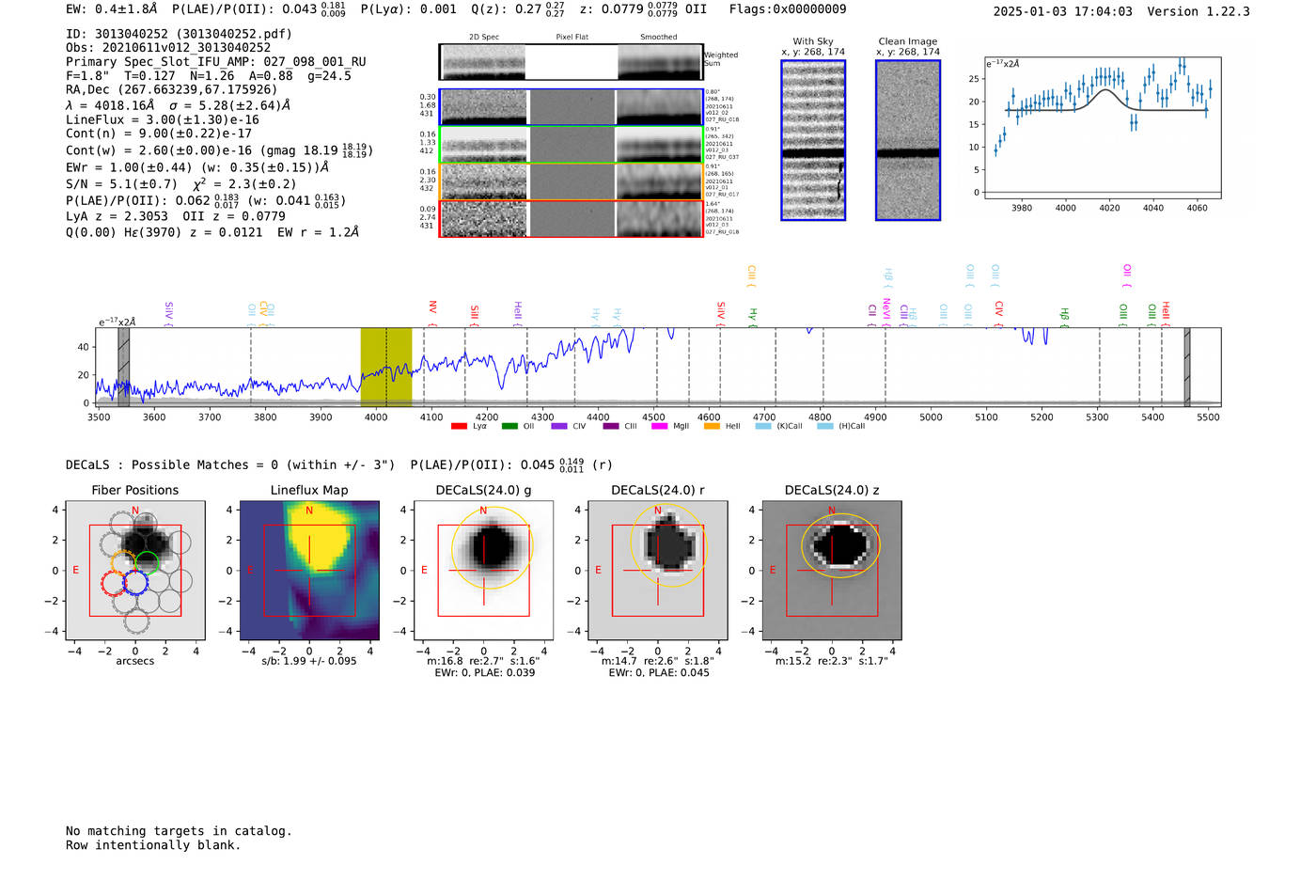Screen dimensions: 1316x896
Task: Click the DECaLS Possible Matches = 0 text
Action: coord(230,464)
